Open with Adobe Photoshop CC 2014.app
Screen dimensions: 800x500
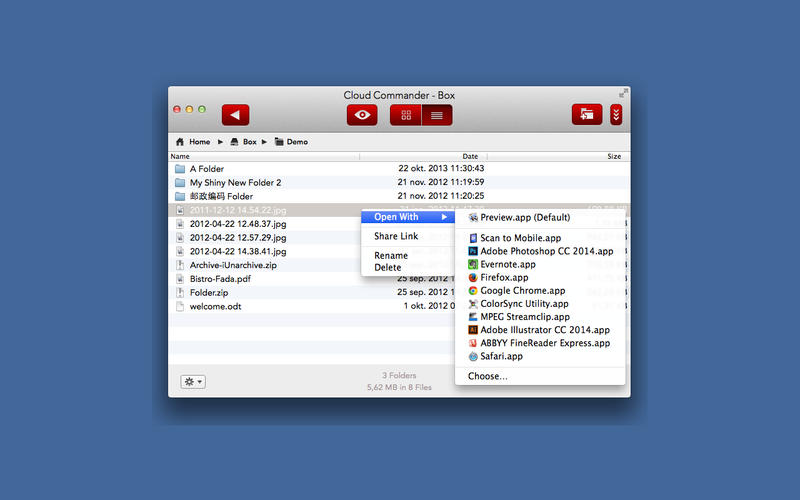pos(548,251)
